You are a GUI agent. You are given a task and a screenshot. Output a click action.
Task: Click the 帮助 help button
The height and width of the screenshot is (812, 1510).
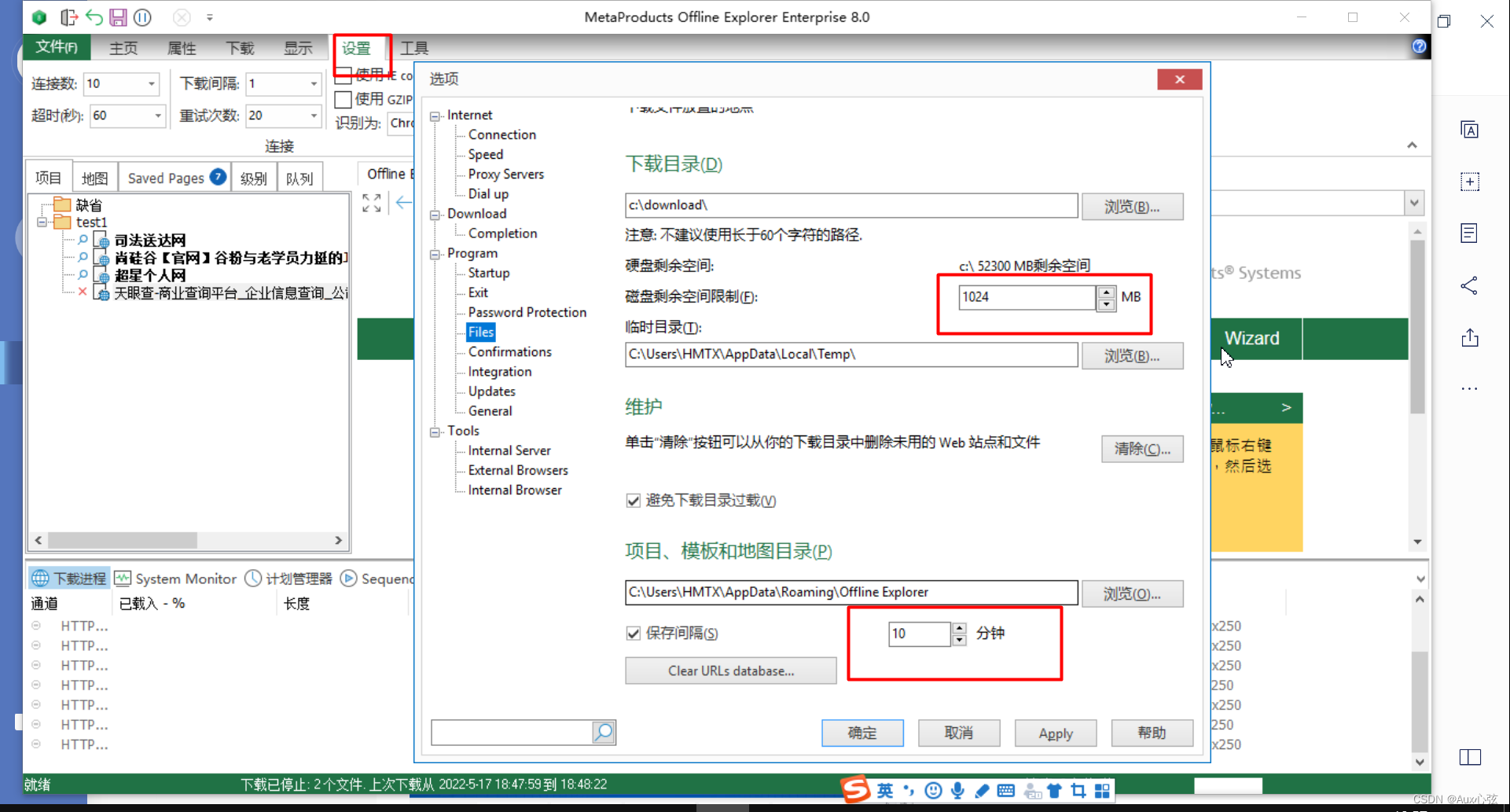pos(1152,733)
